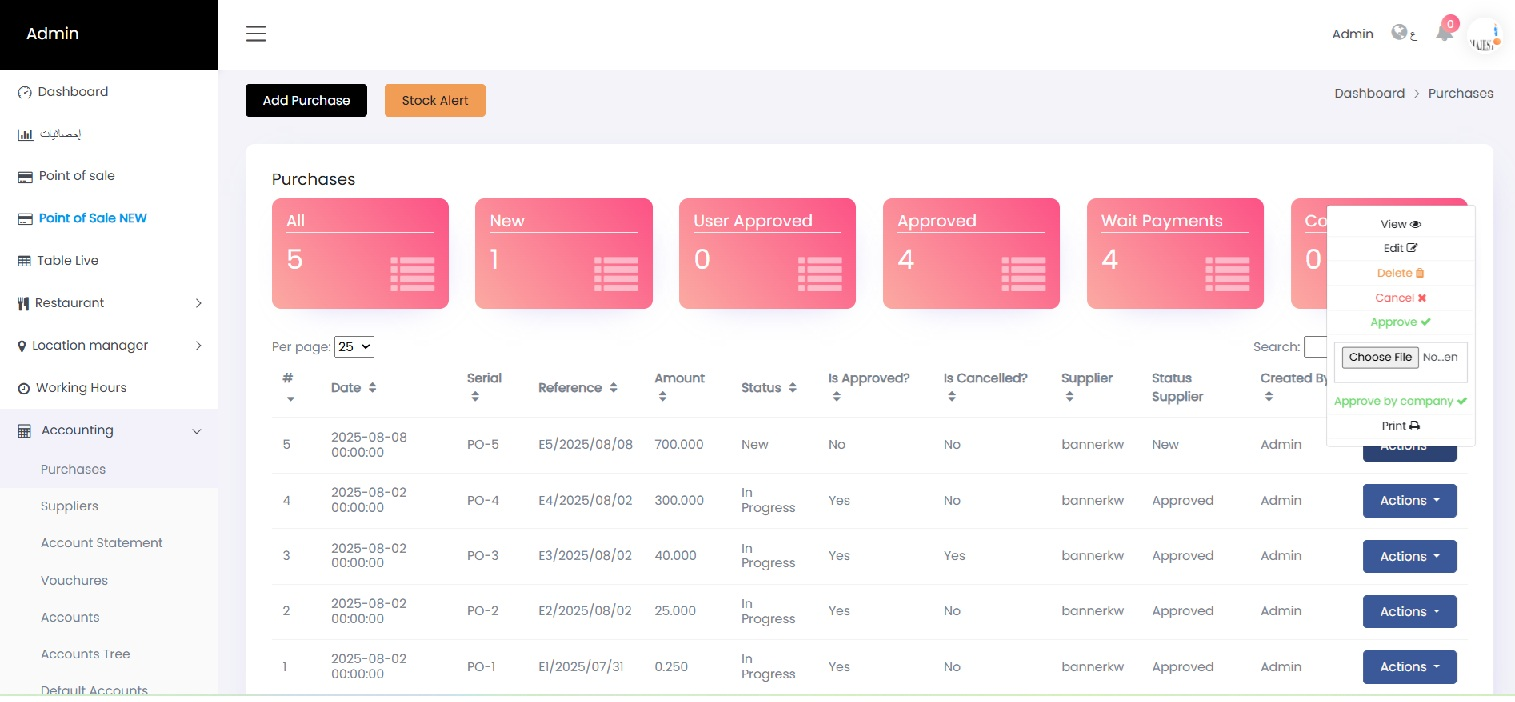Select View in the actions menu
Viewport: 1515px width, 702px height.
(x=1400, y=225)
